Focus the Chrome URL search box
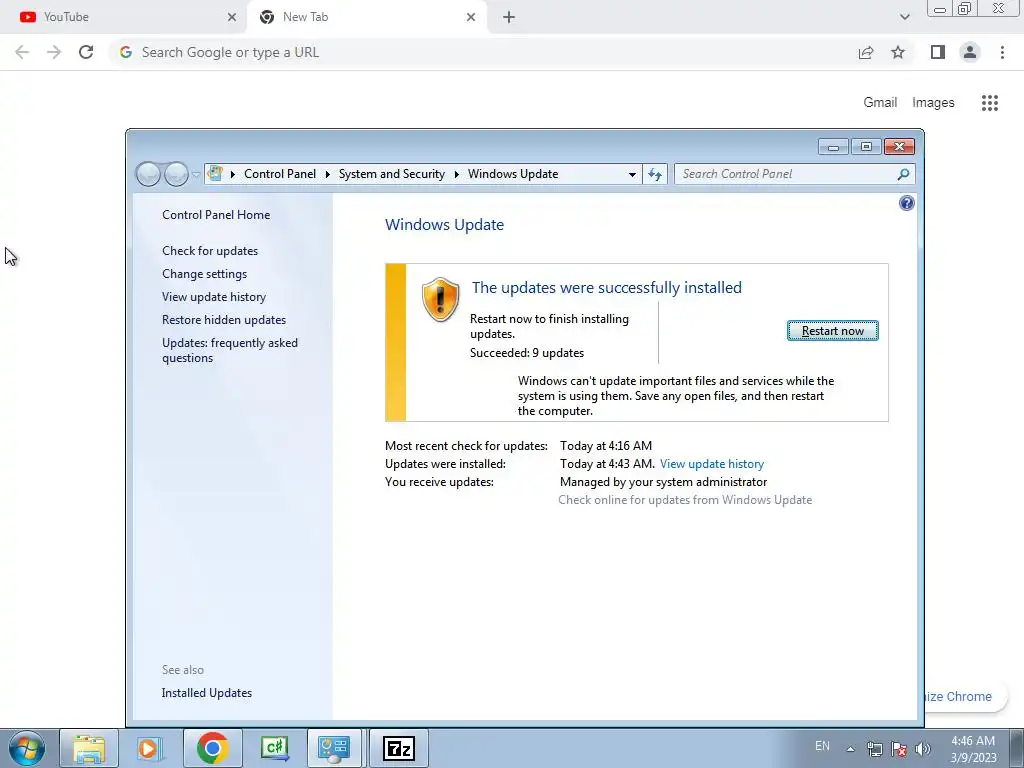Viewport: 1024px width, 768px height. pos(483,52)
